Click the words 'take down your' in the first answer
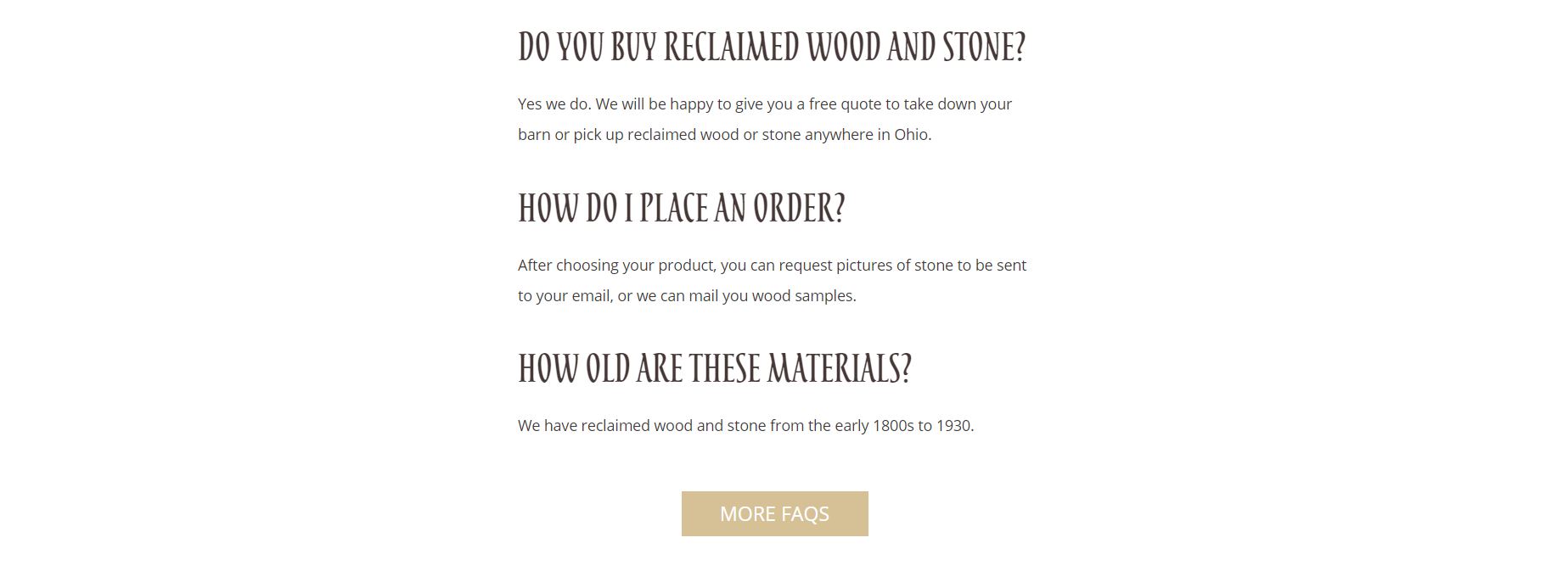The width and height of the screenshot is (1568, 588). (958, 104)
